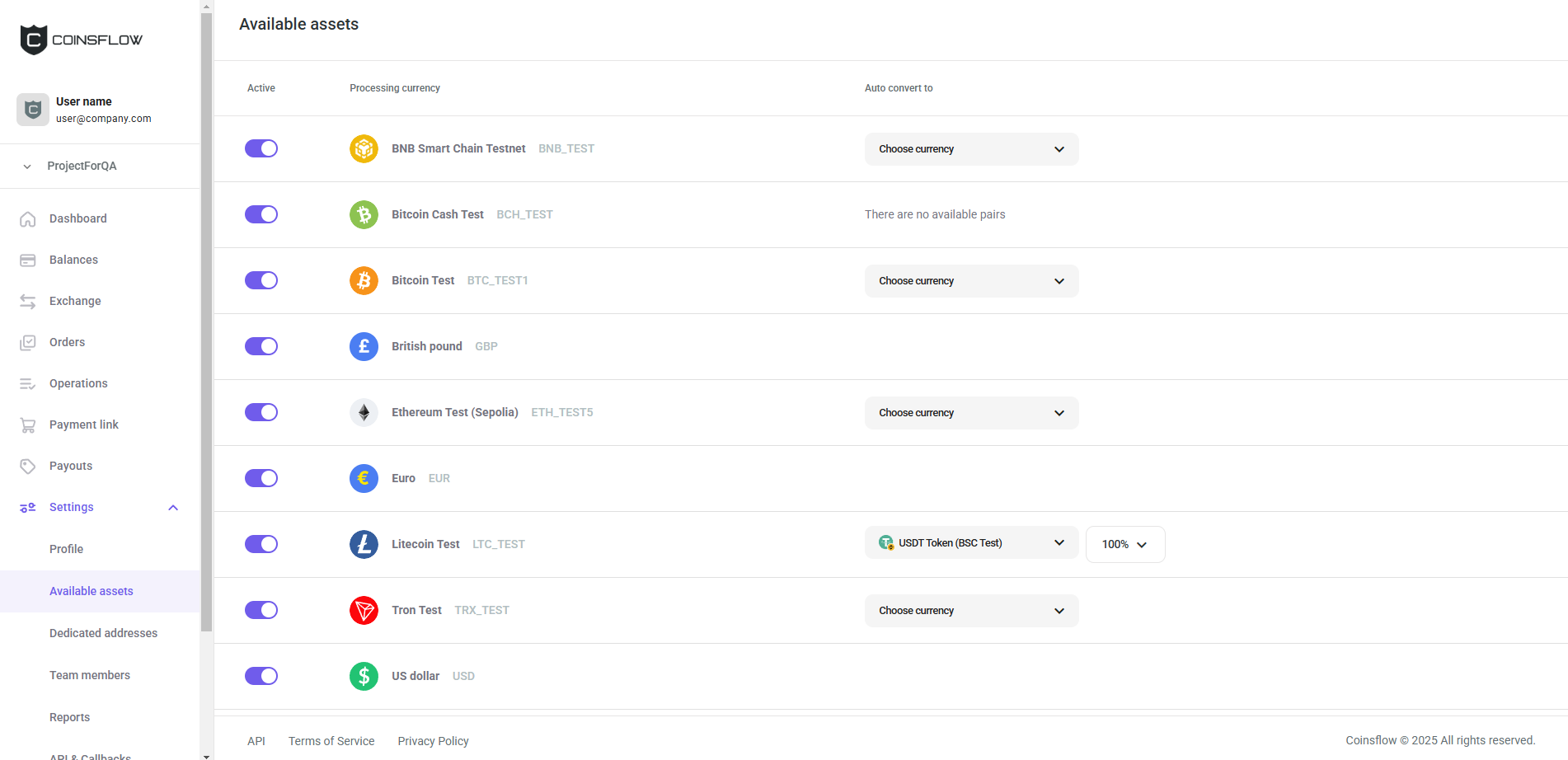Go to Team members page

[x=90, y=675]
